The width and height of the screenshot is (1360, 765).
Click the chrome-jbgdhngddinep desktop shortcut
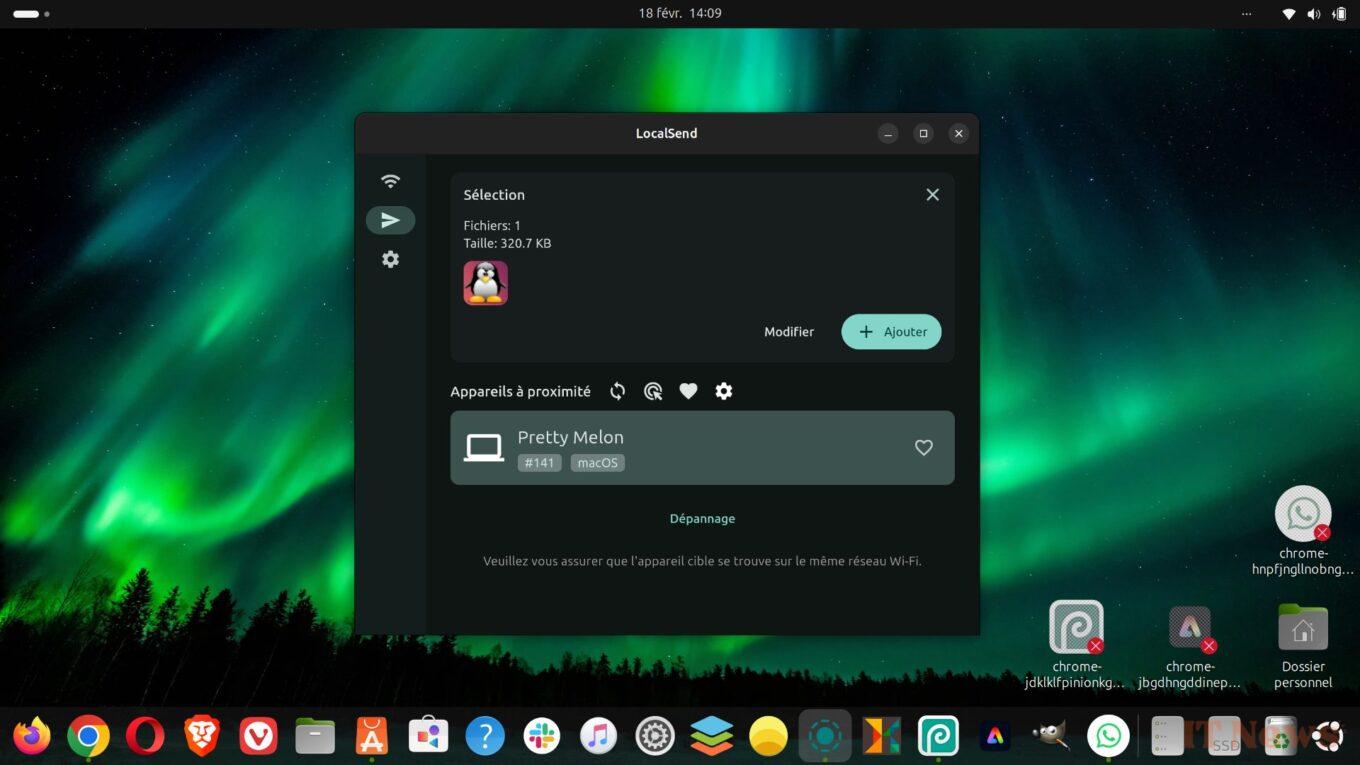1190,647
